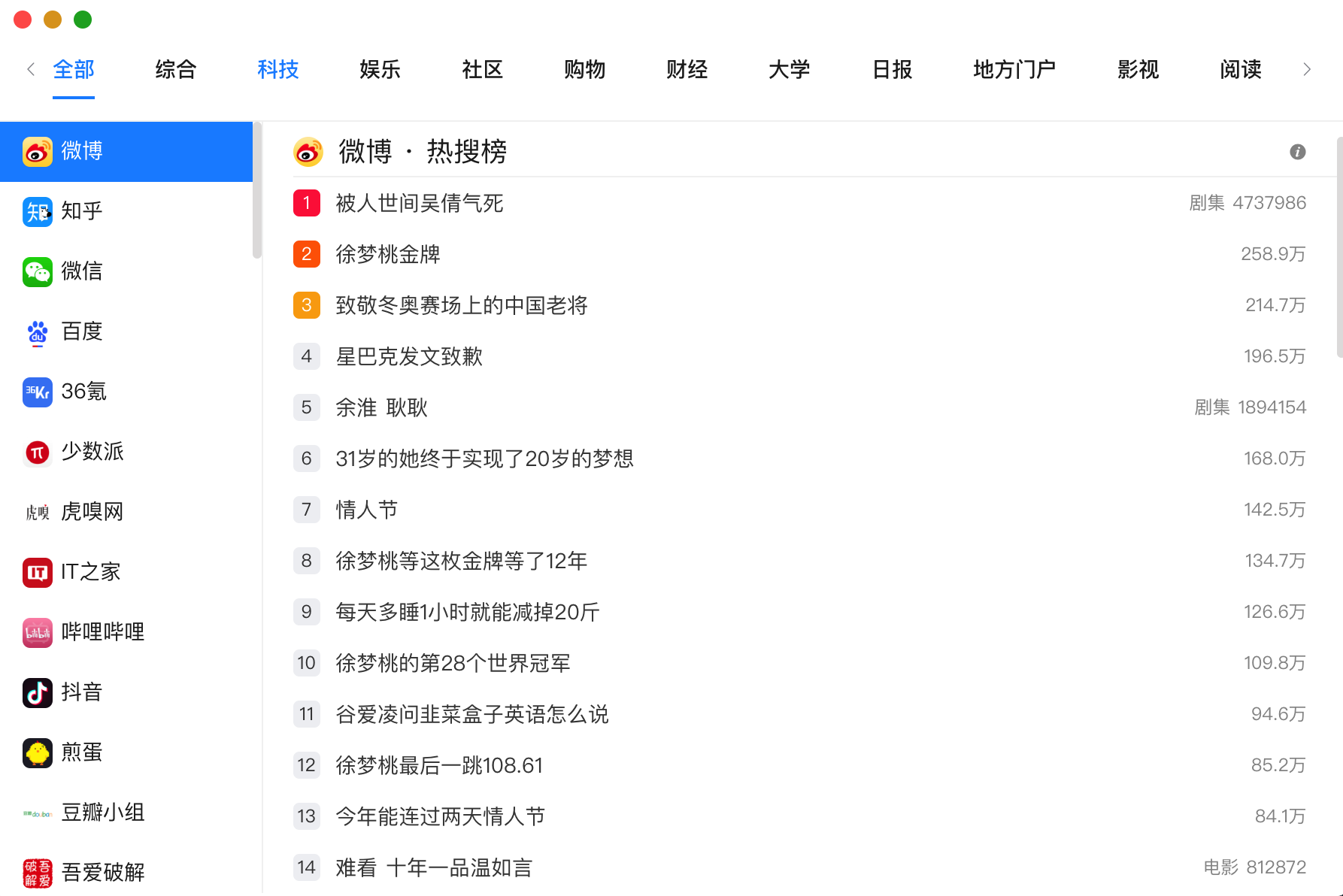Click the Baidu (百度) paw icon
This screenshot has height=896, width=1343.
38,332
